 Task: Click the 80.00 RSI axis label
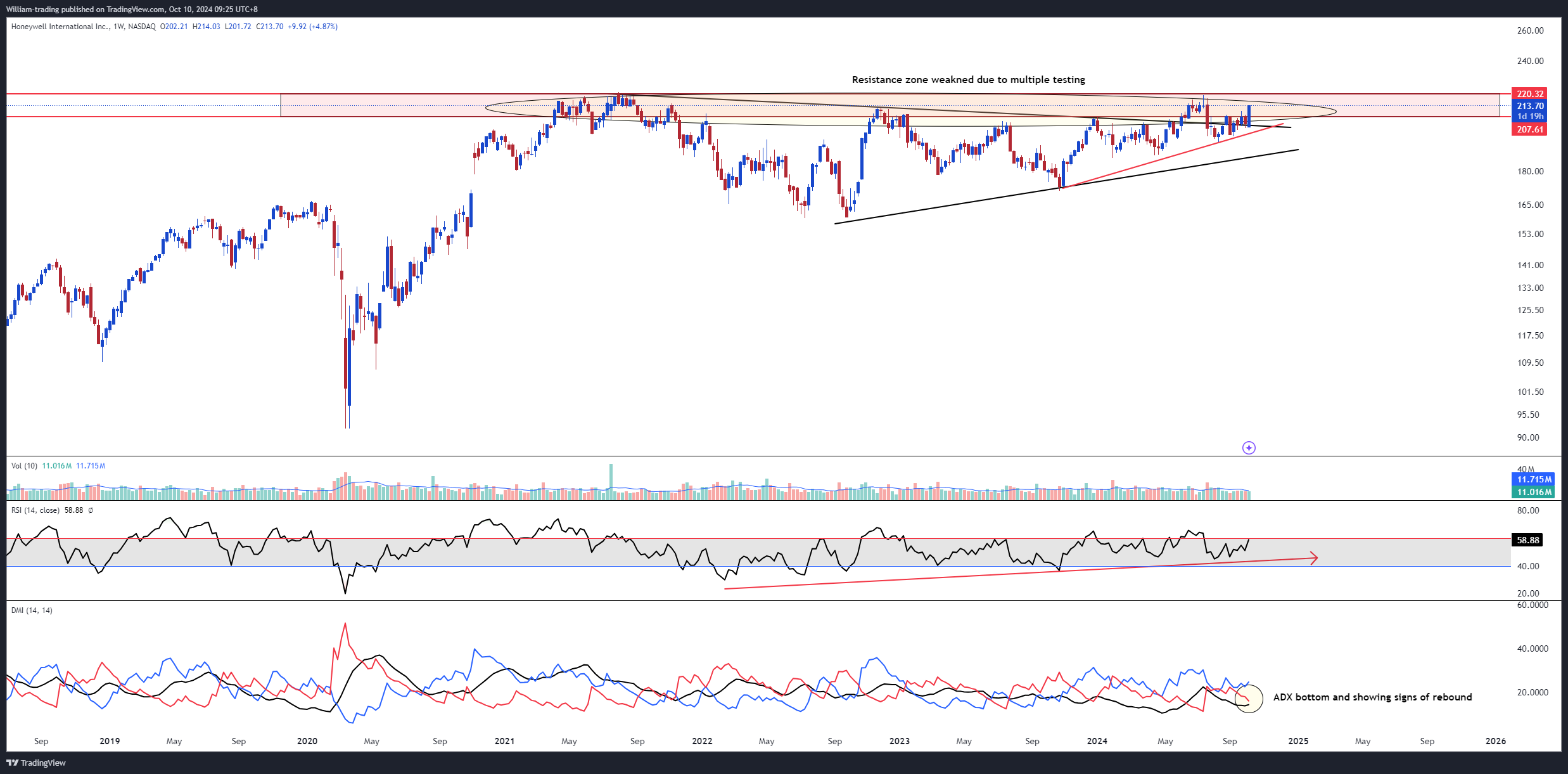pyautogui.click(x=1528, y=510)
